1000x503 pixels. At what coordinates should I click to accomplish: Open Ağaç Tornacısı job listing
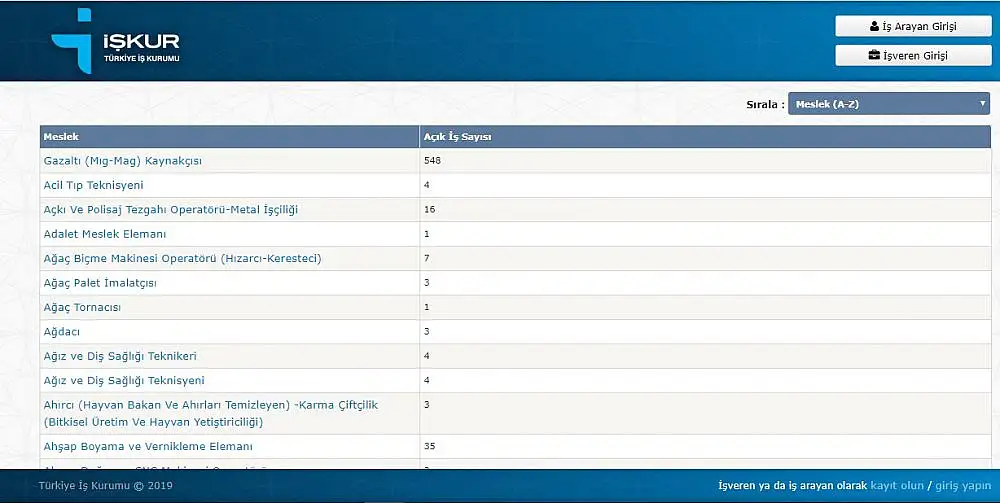click(x=82, y=307)
